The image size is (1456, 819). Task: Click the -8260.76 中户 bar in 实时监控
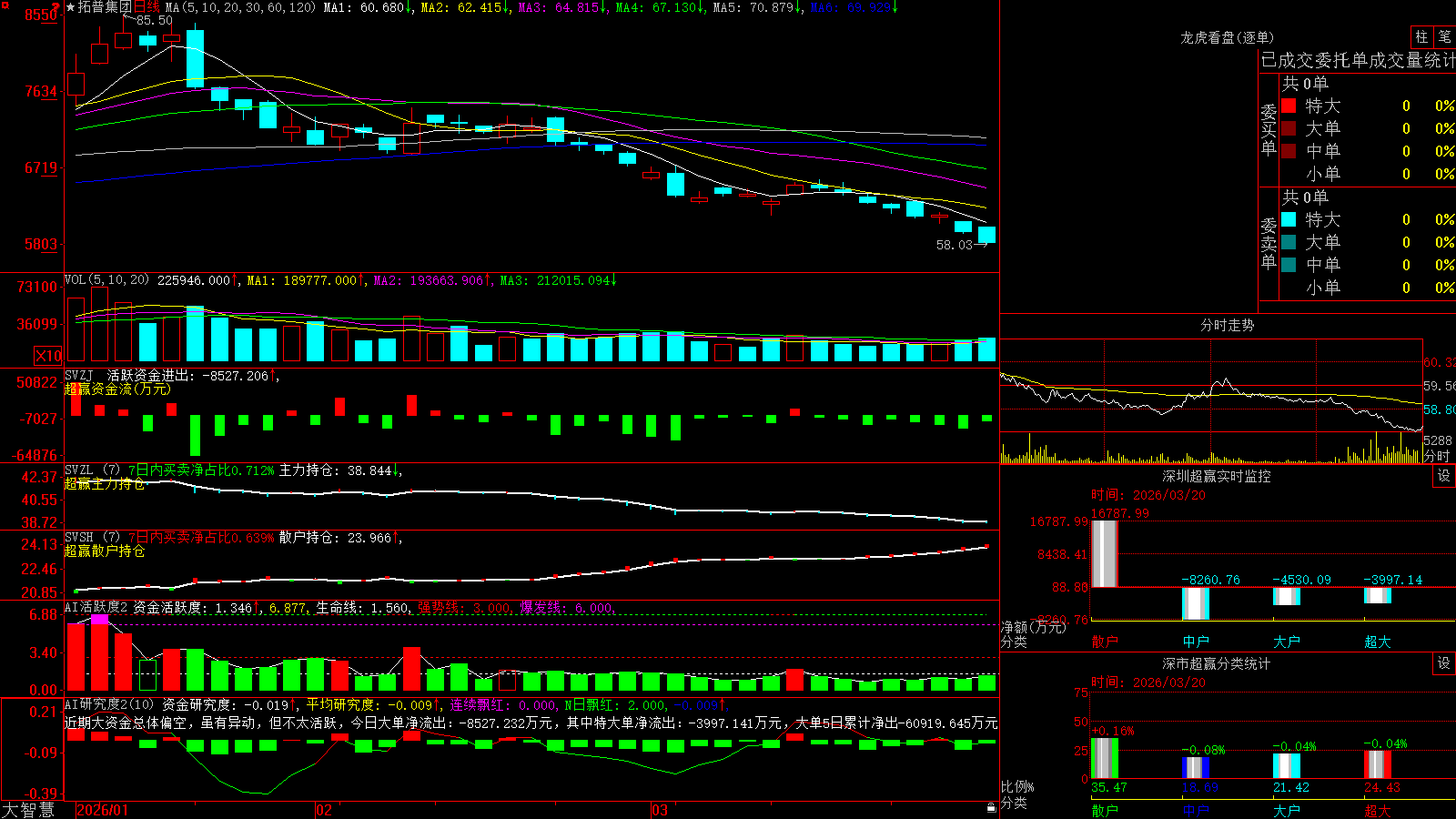pyautogui.click(x=1195, y=603)
